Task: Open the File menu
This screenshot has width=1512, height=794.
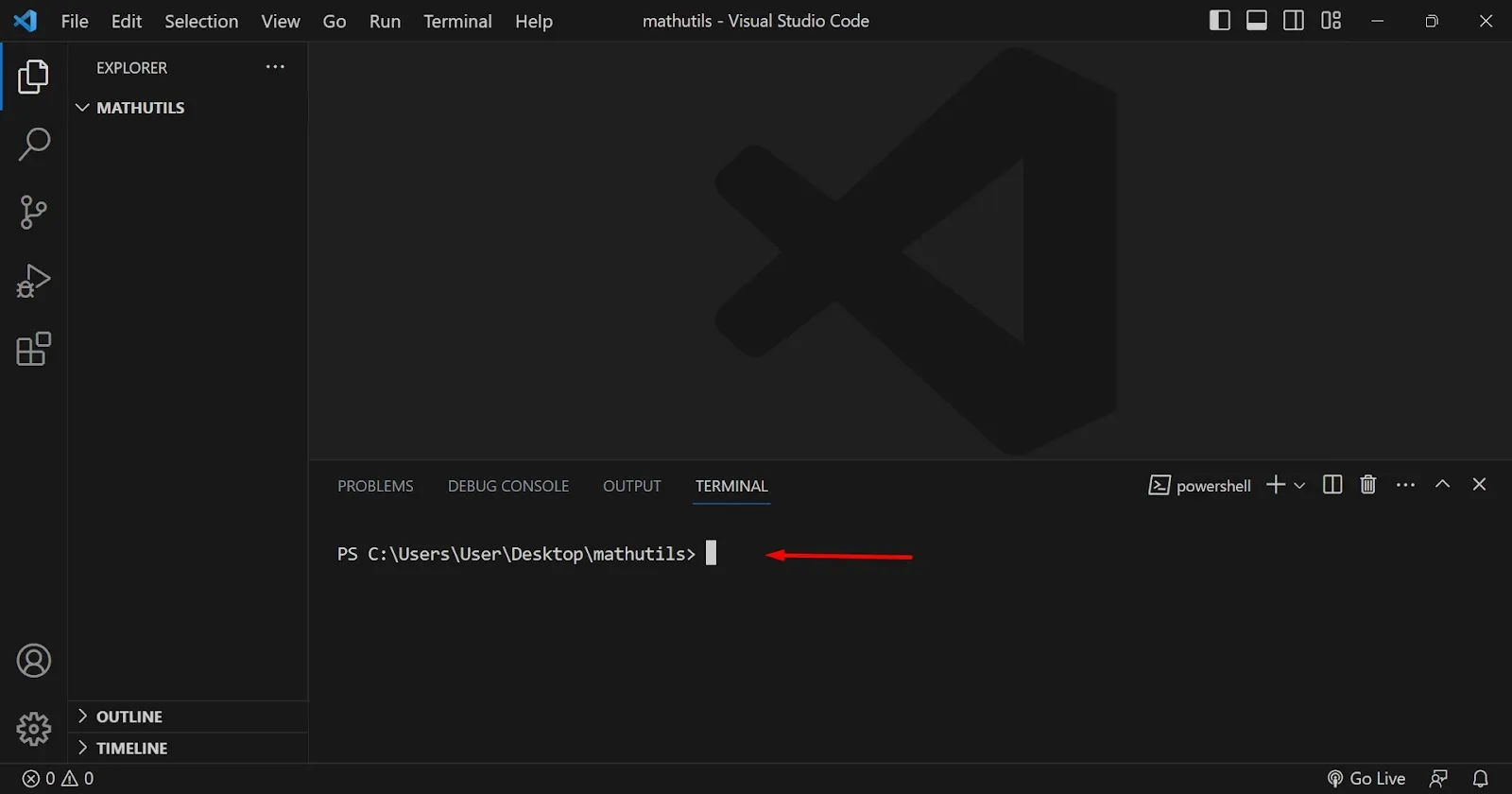Action: tap(75, 21)
